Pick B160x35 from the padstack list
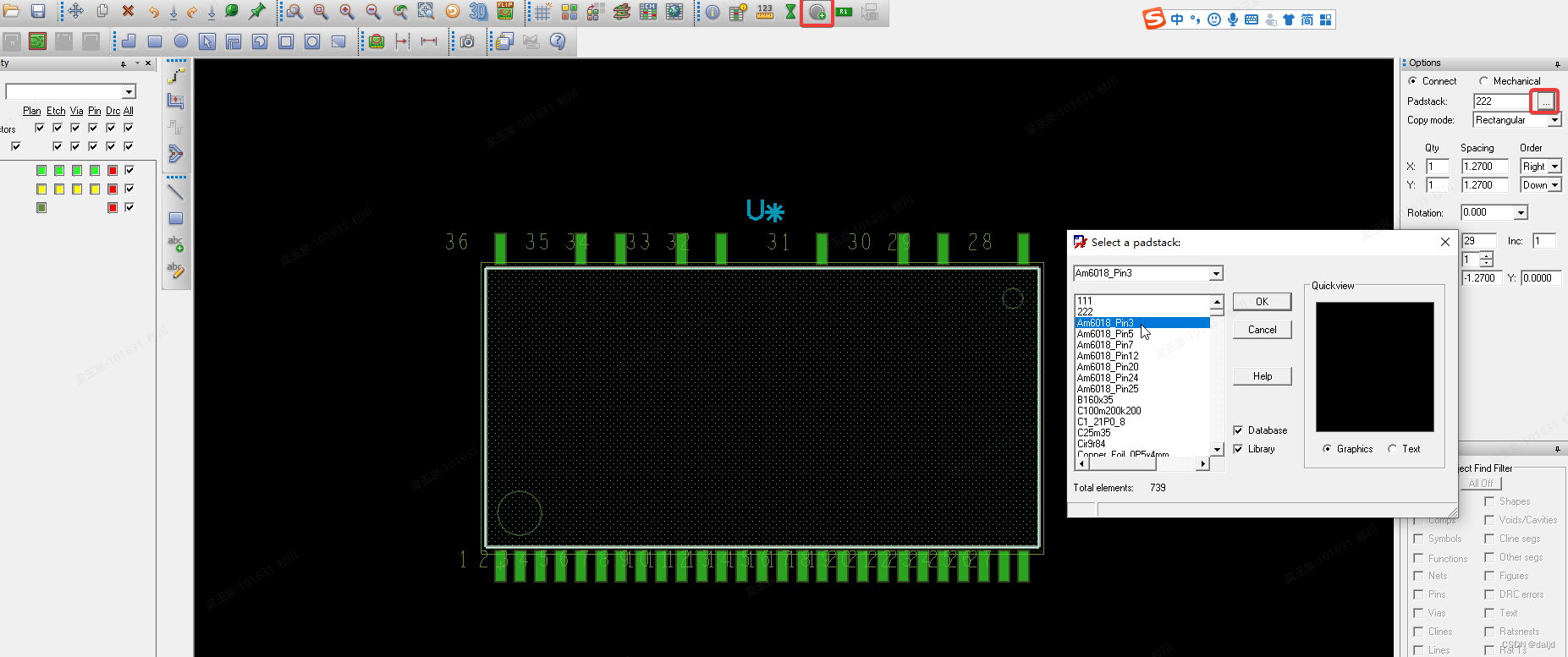This screenshot has height=657, width=1568. click(x=1095, y=400)
